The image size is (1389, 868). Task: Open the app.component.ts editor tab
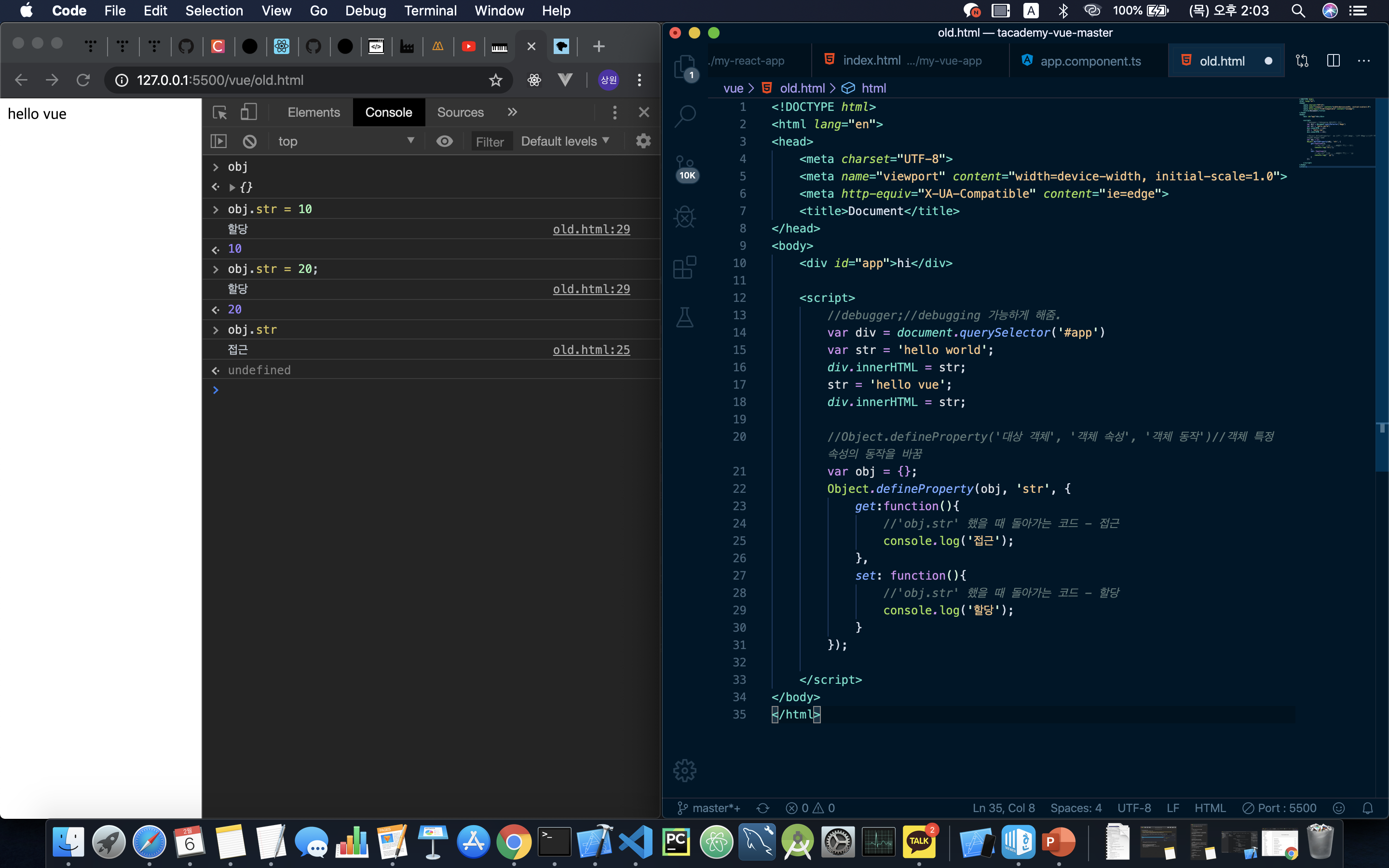click(1089, 61)
